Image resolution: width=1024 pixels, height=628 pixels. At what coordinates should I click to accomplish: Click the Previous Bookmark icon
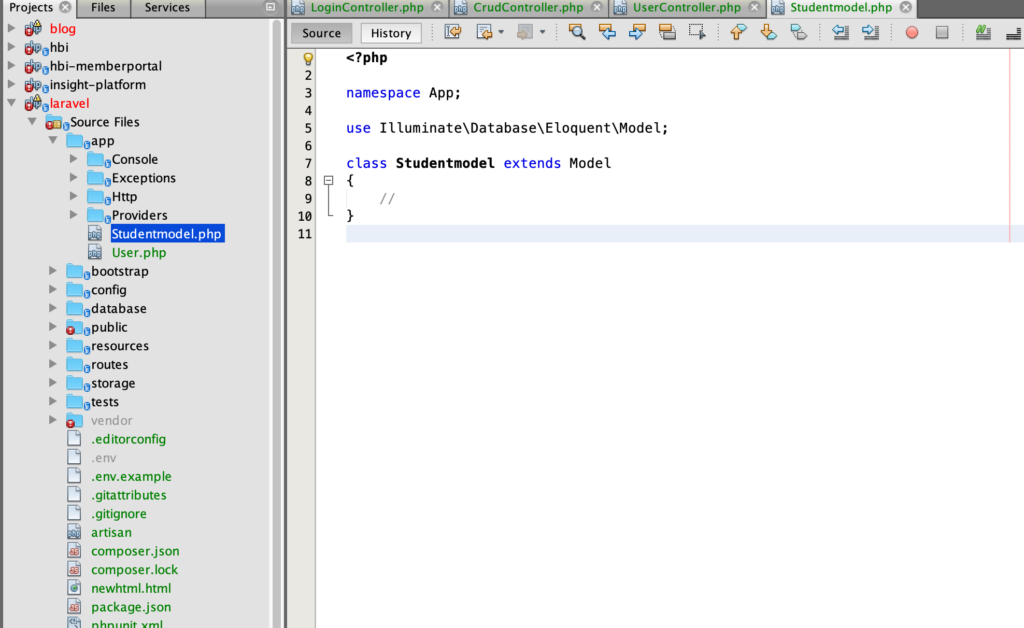(737, 32)
